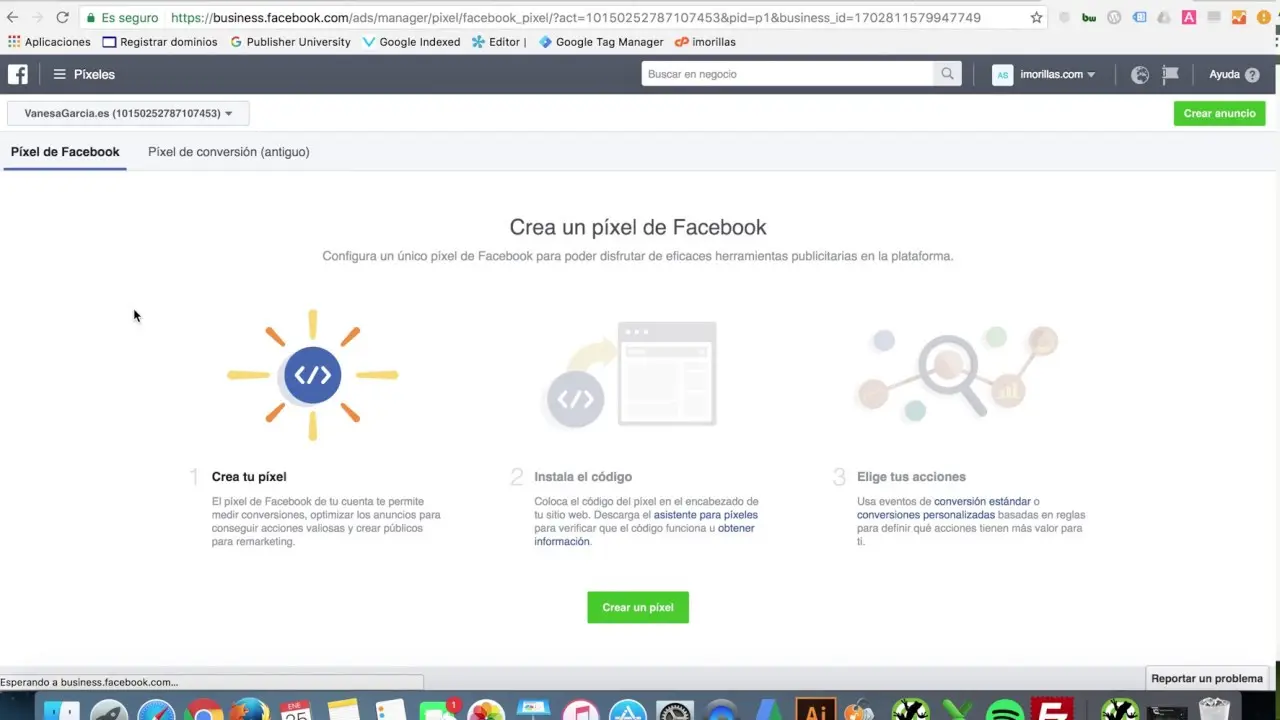Click the Ayuda question mark icon
This screenshot has width=1280, height=720.
[x=1252, y=75]
